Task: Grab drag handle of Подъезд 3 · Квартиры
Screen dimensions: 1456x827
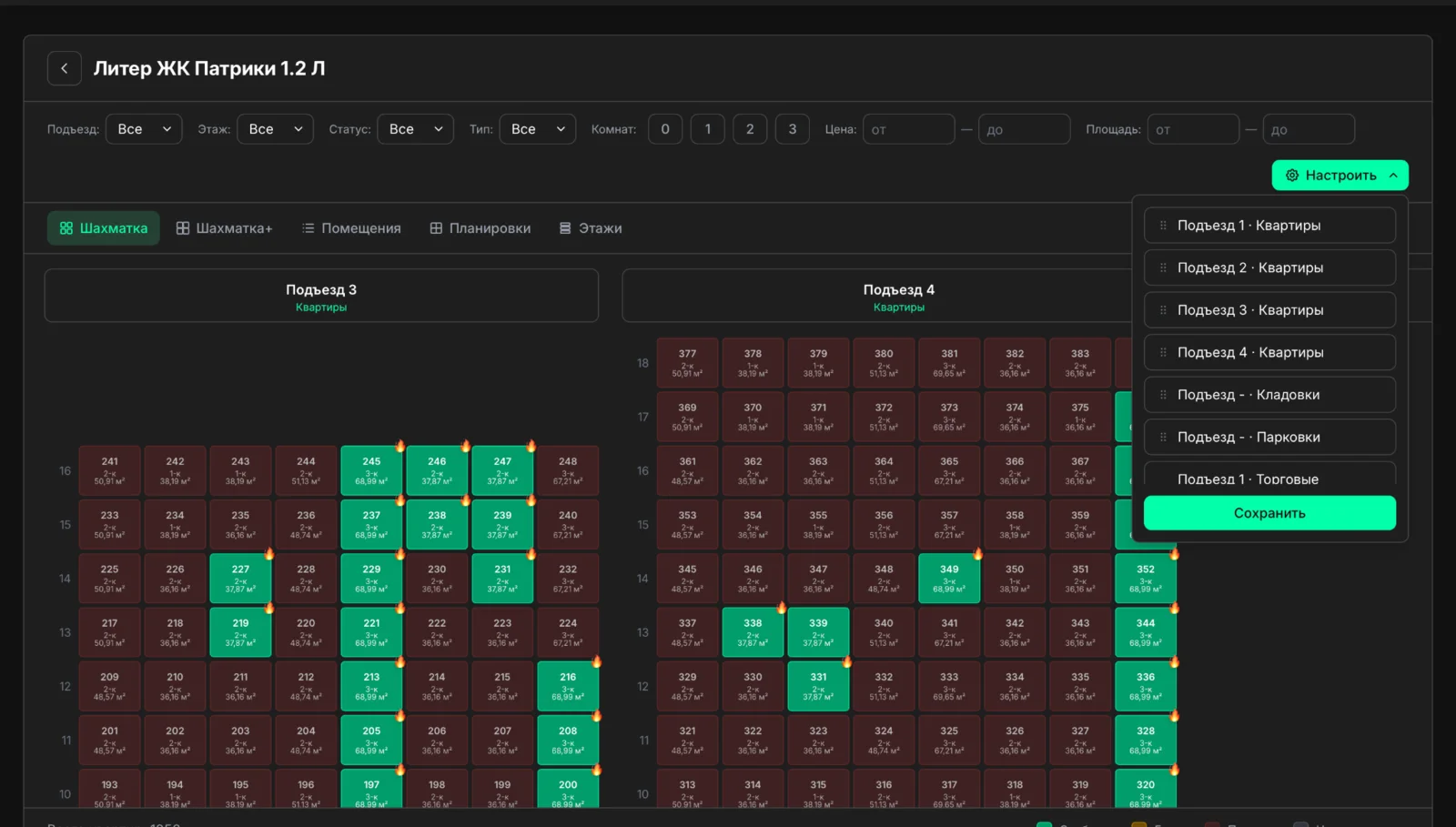Action: (x=1163, y=309)
